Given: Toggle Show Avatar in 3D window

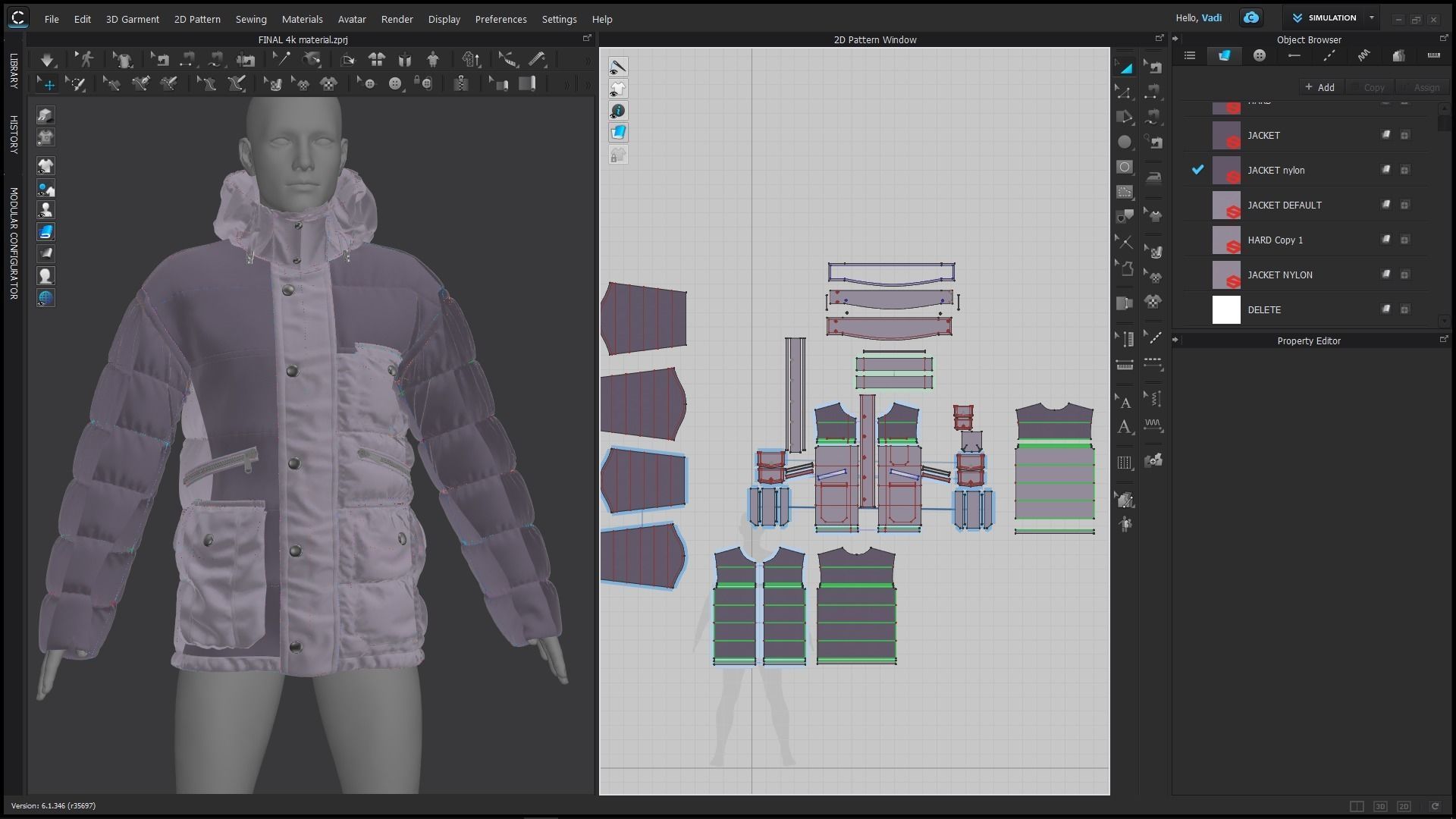Looking at the screenshot, I should (x=45, y=210).
